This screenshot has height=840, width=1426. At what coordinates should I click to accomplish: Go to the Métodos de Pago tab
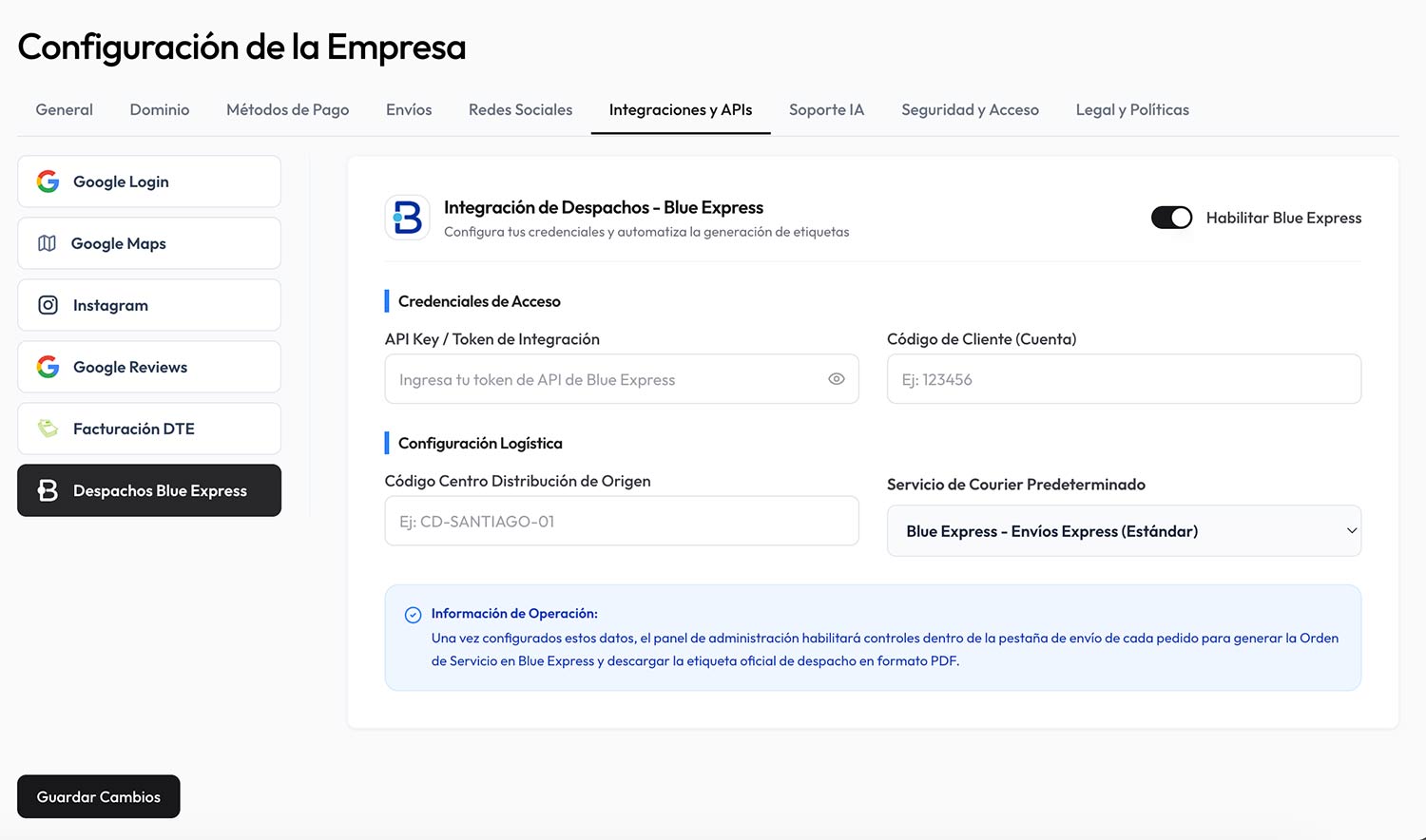(x=288, y=110)
